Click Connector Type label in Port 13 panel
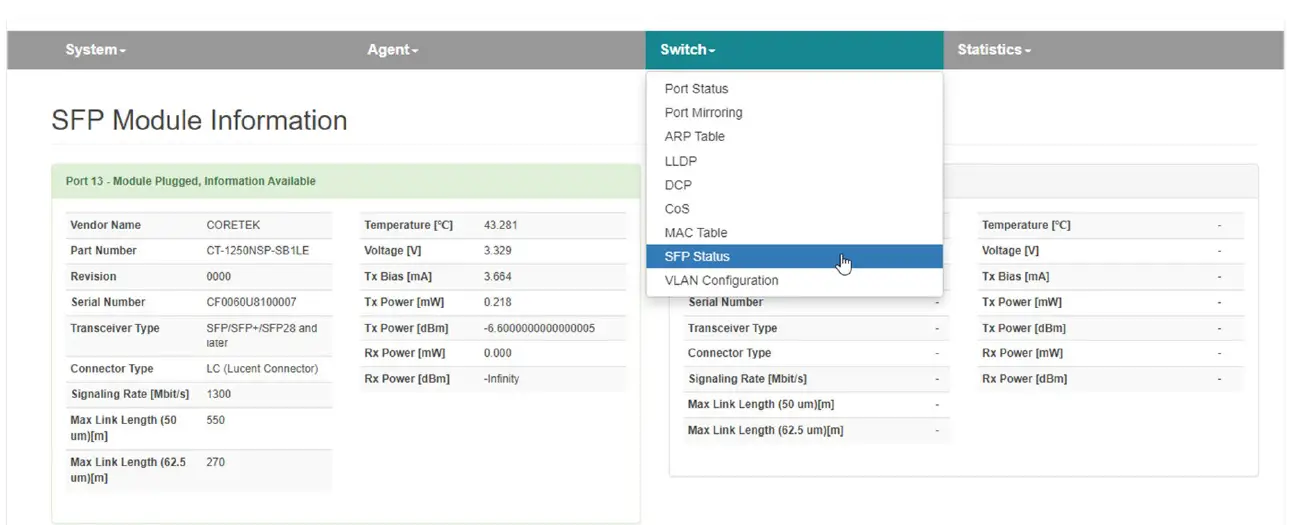 click(x=112, y=369)
